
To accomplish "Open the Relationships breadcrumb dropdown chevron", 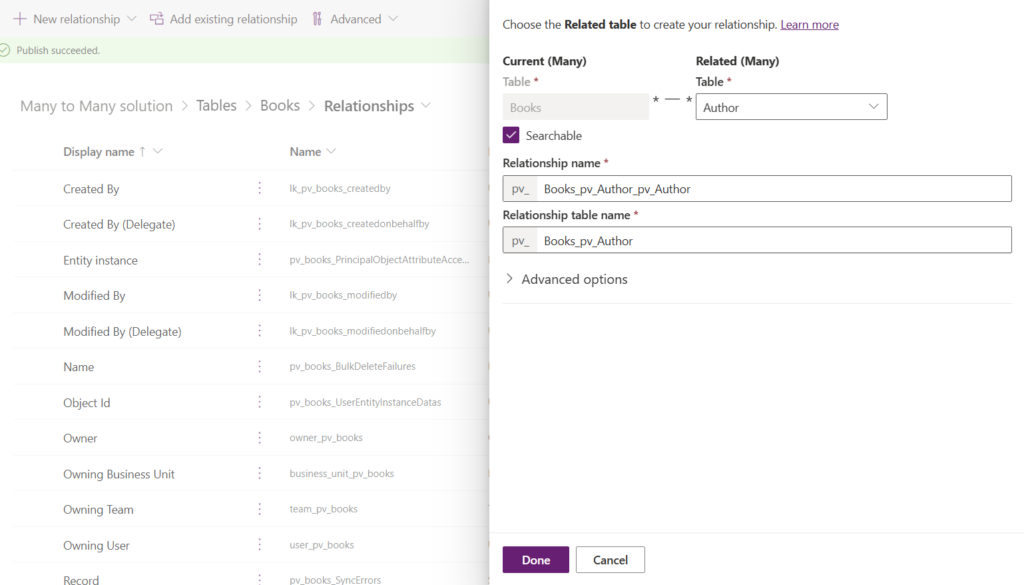I will 426,105.
